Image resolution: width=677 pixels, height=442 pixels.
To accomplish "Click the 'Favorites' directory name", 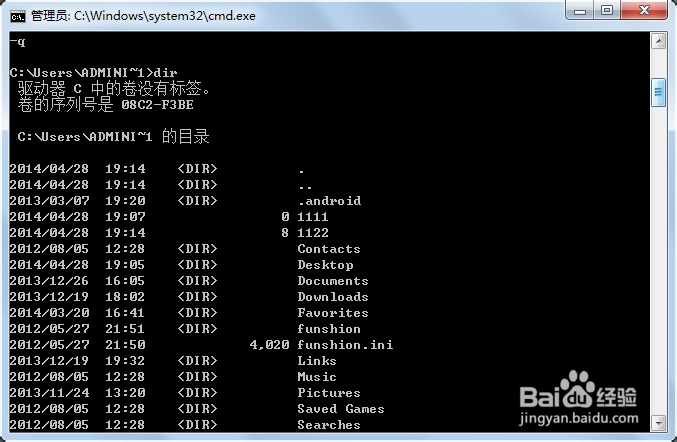I will tap(333, 313).
